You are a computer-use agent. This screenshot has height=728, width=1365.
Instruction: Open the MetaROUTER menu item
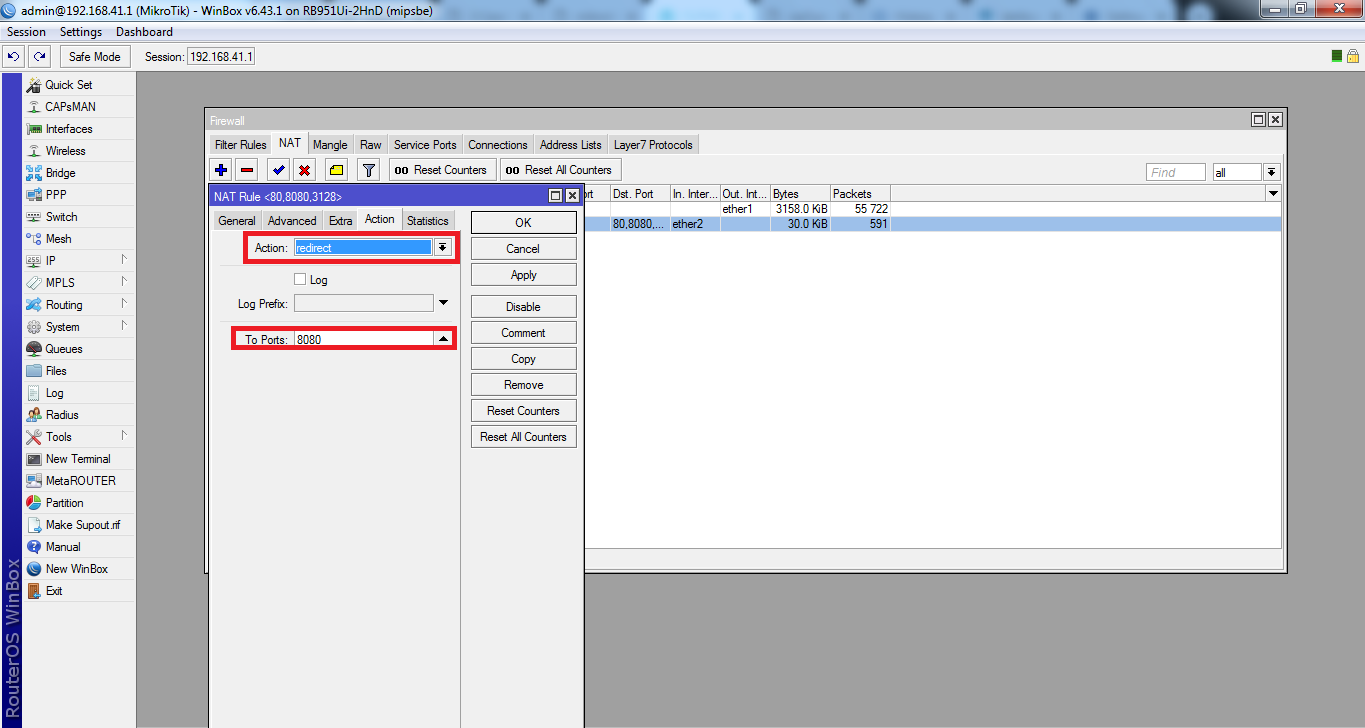80,481
